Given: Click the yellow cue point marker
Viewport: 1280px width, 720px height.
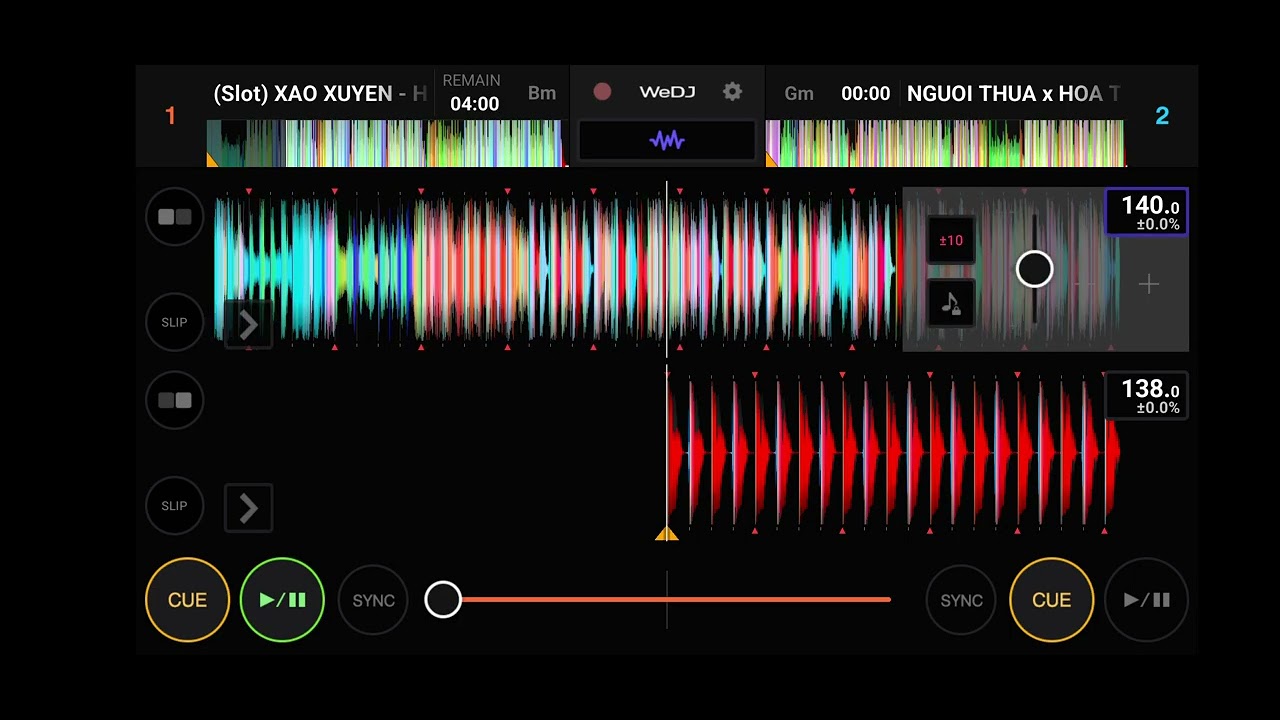Looking at the screenshot, I should tap(666, 534).
